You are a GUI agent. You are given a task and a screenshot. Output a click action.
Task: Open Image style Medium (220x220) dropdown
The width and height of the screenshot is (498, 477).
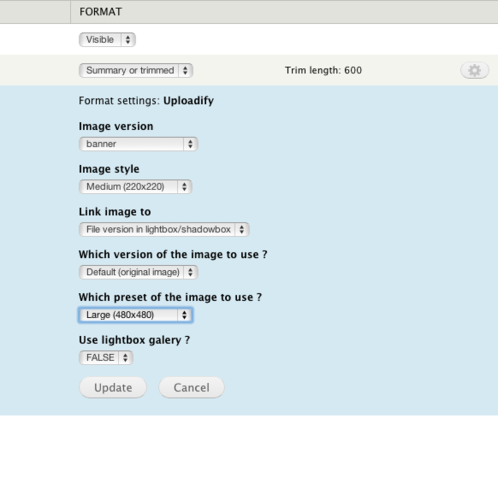135,187
